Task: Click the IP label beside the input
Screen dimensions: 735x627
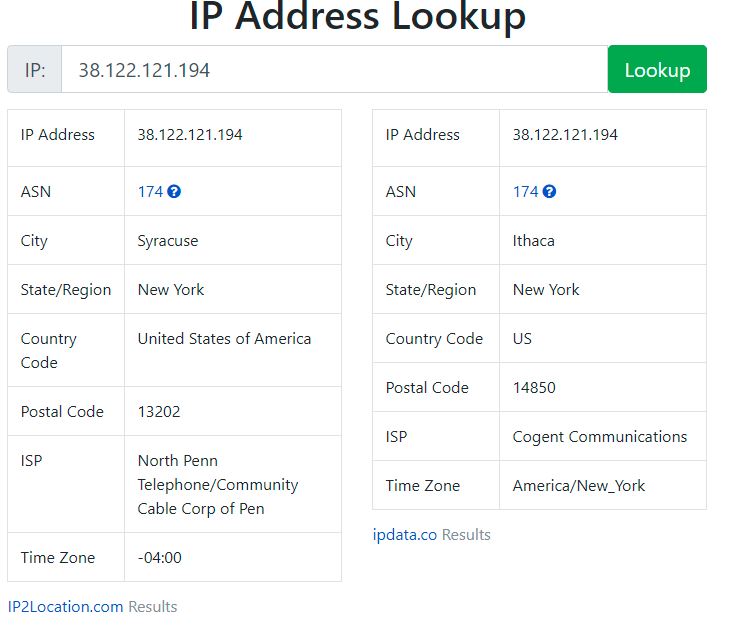Action: (x=35, y=69)
